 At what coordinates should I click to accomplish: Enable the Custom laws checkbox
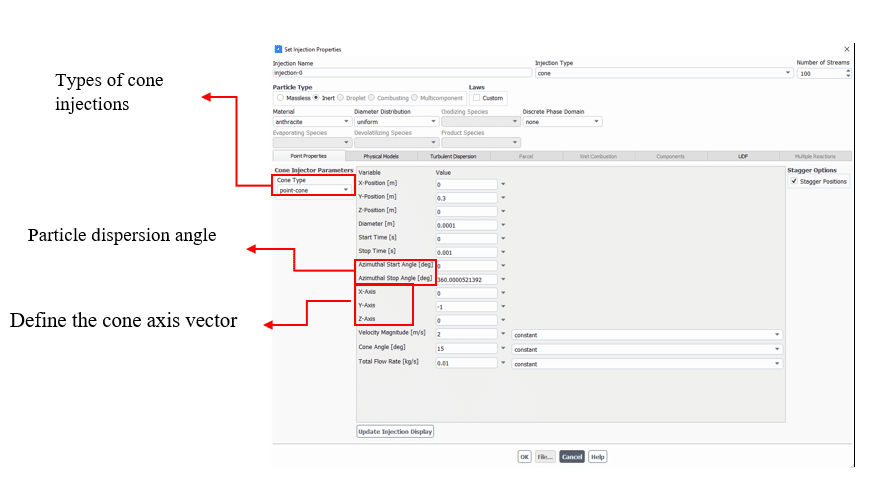pyautogui.click(x=475, y=98)
